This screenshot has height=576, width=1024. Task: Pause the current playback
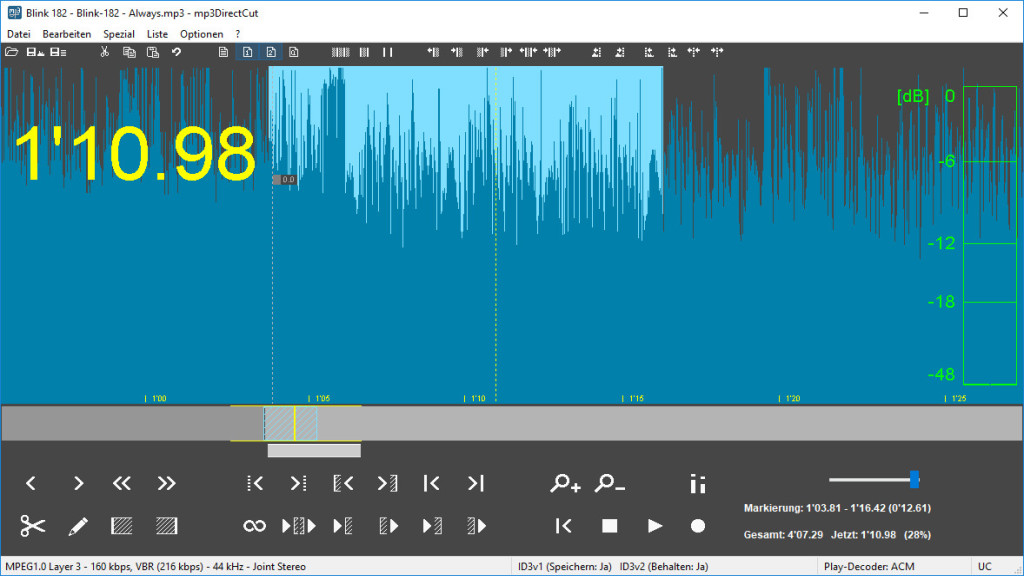click(388, 52)
